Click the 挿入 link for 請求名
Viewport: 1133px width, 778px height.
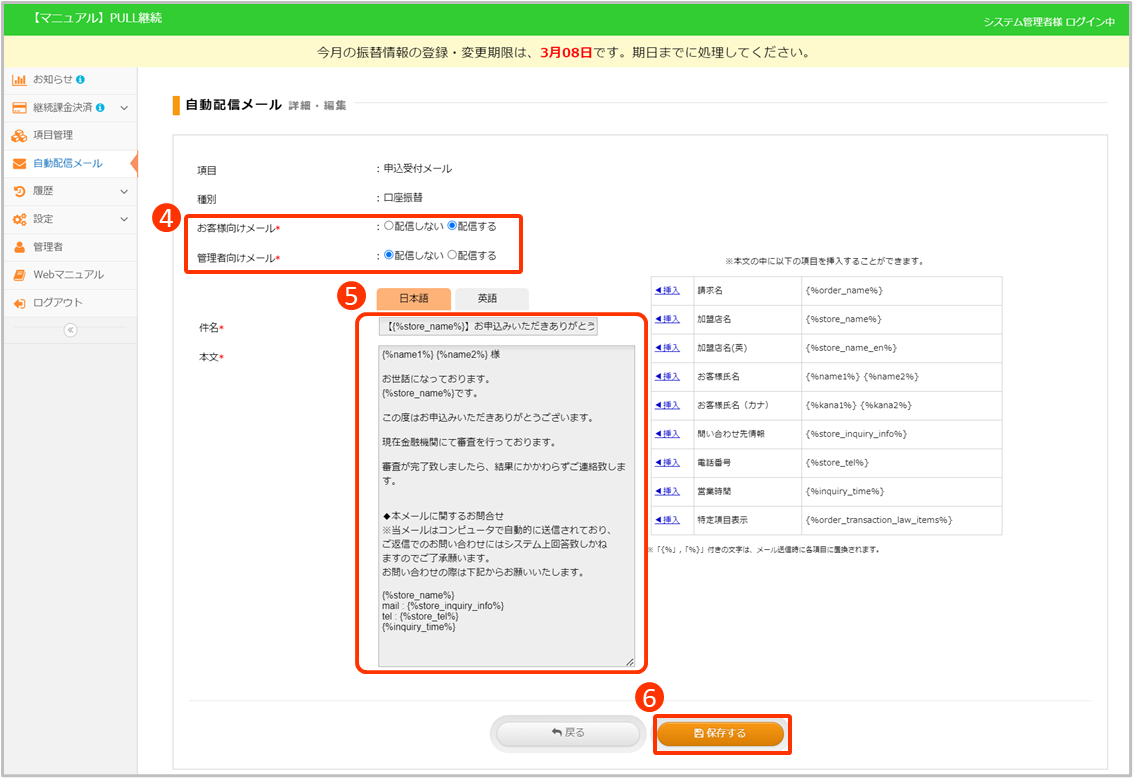point(667,291)
